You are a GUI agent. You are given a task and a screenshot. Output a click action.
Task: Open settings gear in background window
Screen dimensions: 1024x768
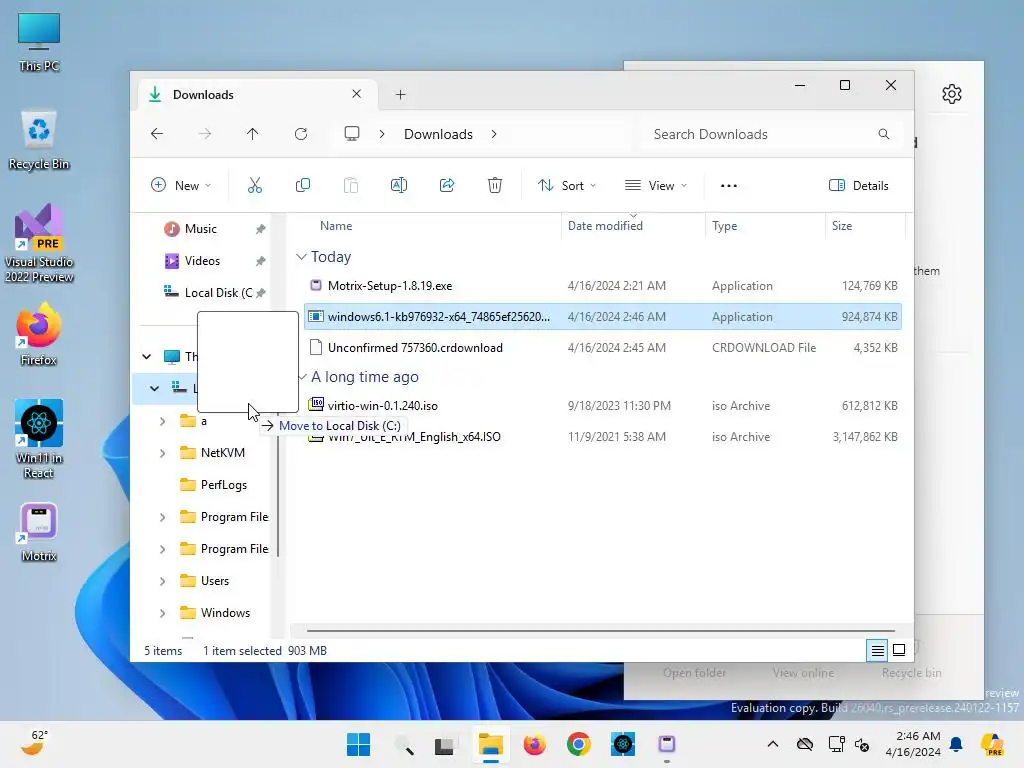coord(952,94)
